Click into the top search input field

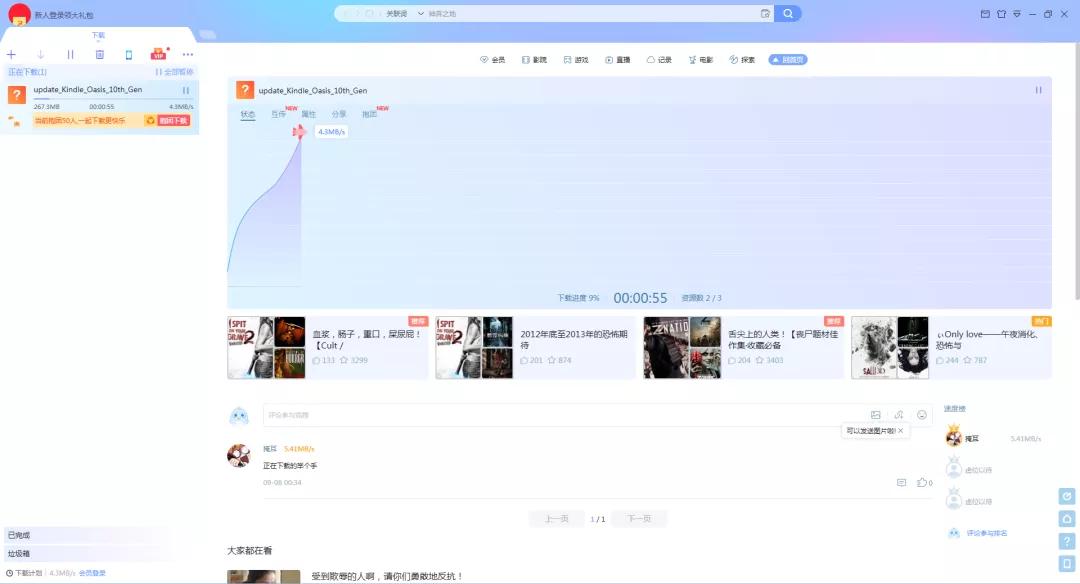(592, 14)
